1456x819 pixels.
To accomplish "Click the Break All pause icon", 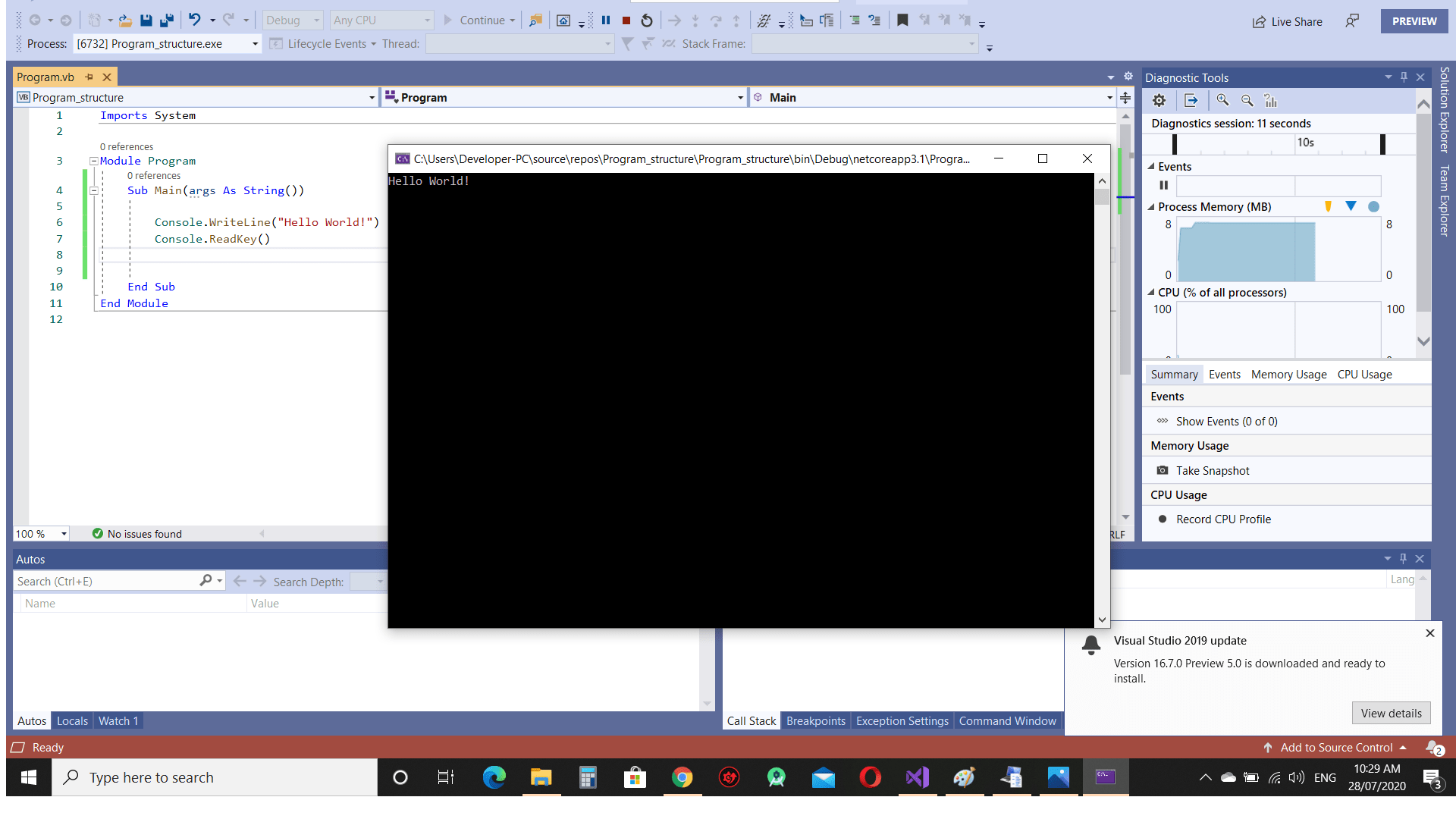I will [x=606, y=20].
